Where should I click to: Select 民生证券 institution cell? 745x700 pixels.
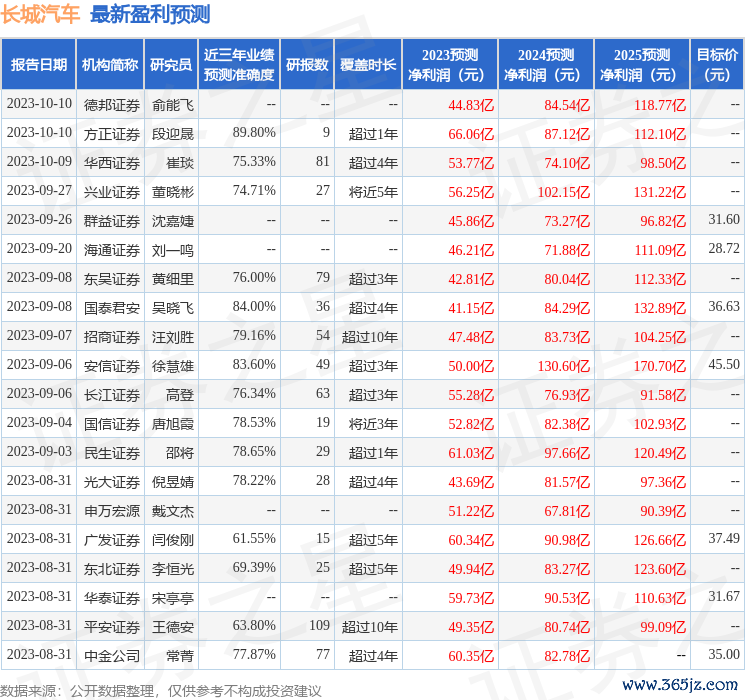(112, 453)
